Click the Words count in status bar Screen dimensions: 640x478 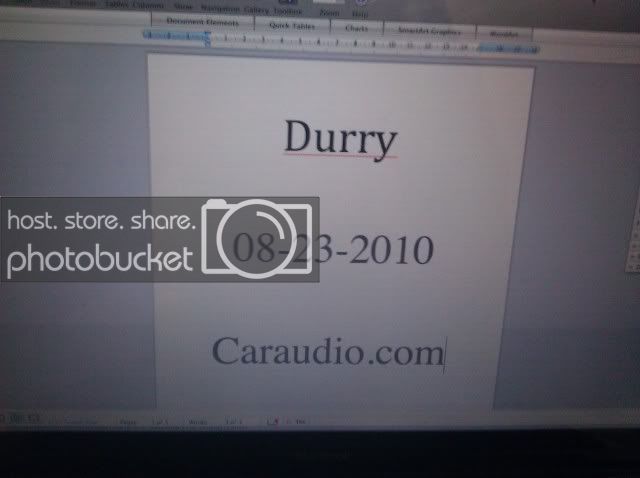coord(215,422)
